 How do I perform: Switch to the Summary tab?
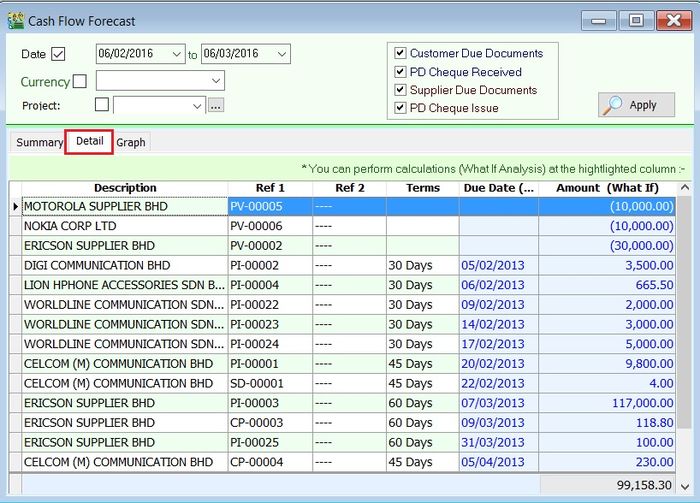39,142
